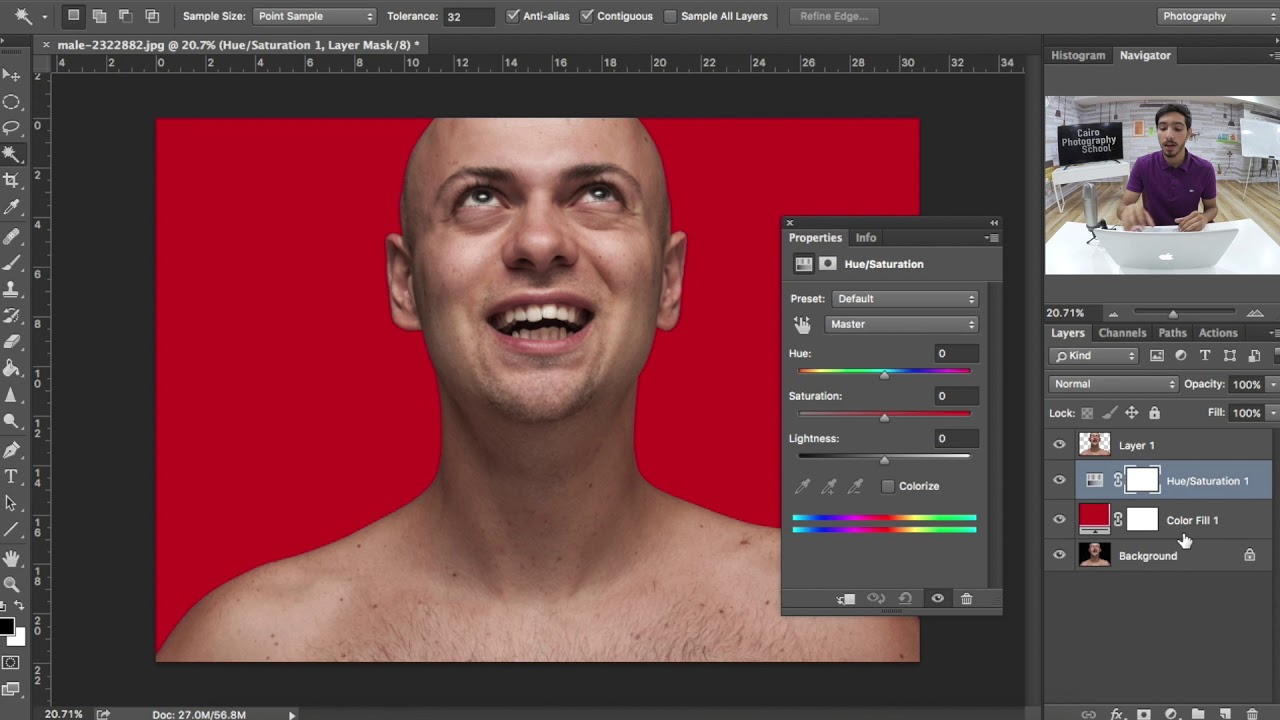The width and height of the screenshot is (1280, 720).
Task: Open the Master channel dropdown
Action: click(901, 324)
